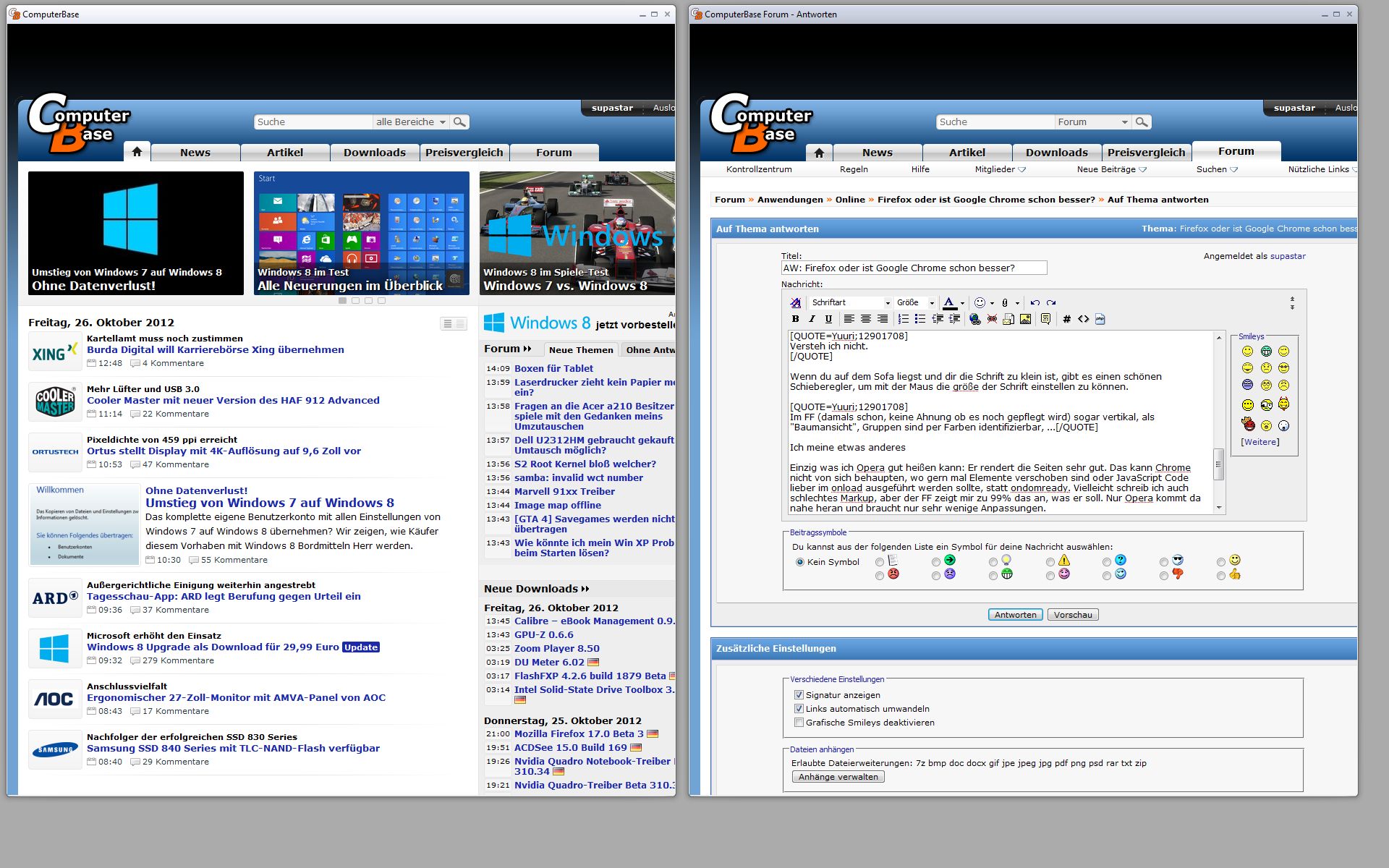
Task: Insert a numbered list in the message
Action: pyautogui.click(x=903, y=319)
